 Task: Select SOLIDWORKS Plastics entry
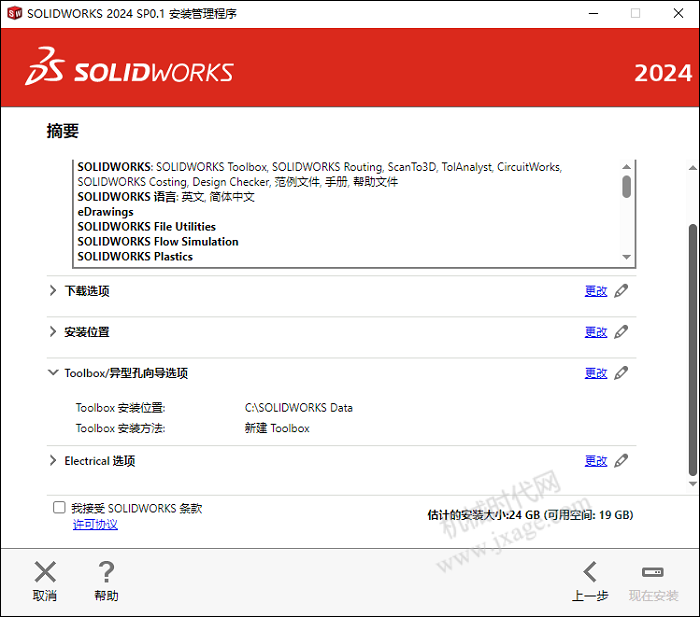135,257
